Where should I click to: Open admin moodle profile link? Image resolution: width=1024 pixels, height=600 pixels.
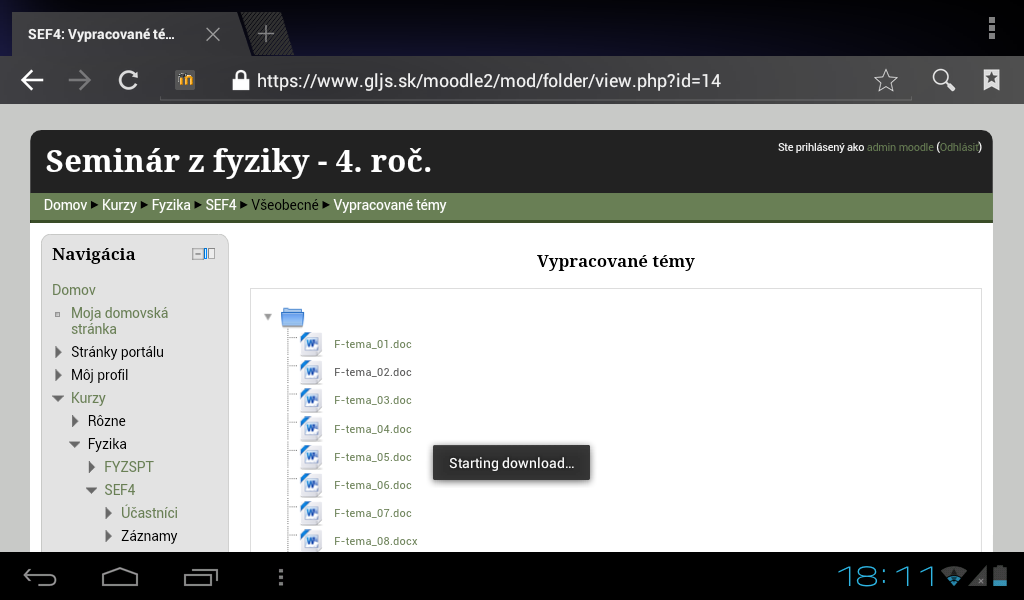[x=900, y=148]
